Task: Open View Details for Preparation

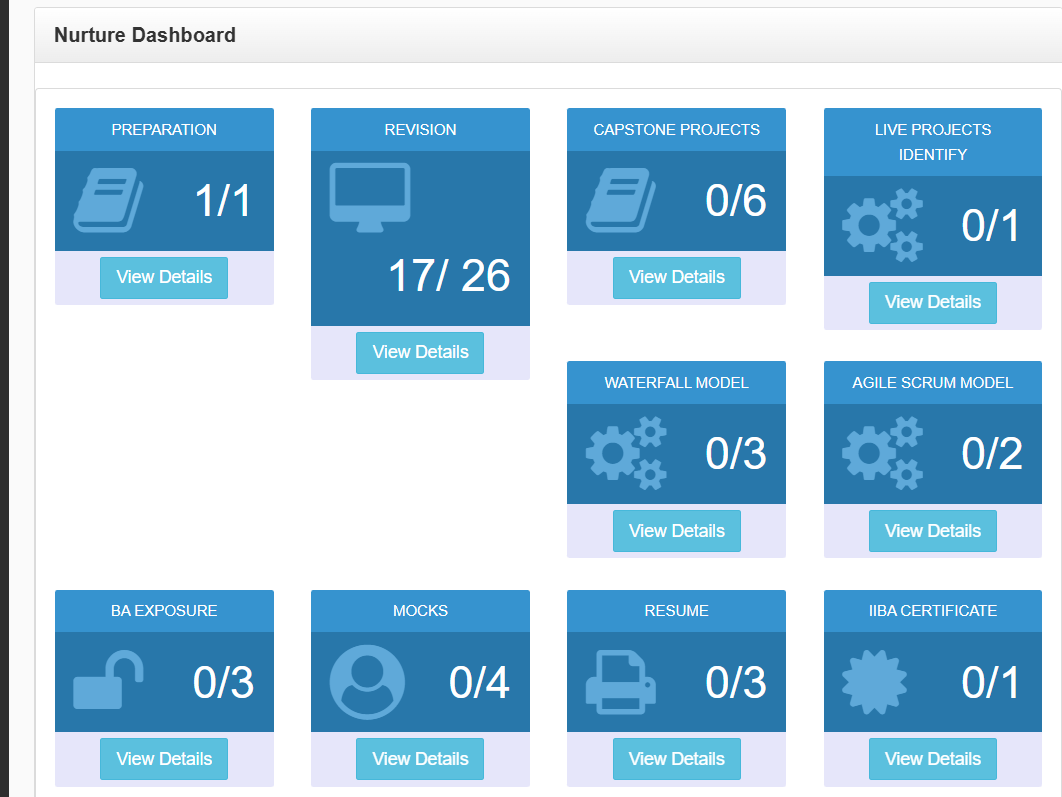Action: (164, 277)
